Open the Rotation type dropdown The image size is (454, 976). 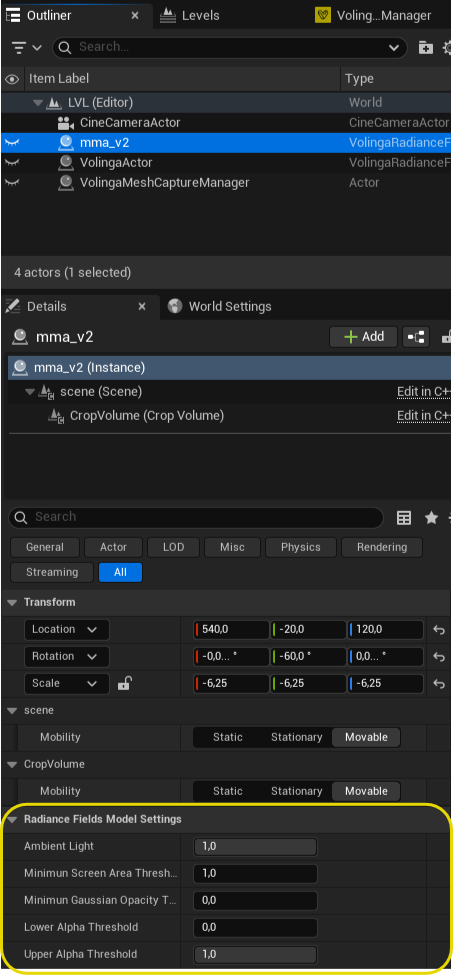(67, 656)
